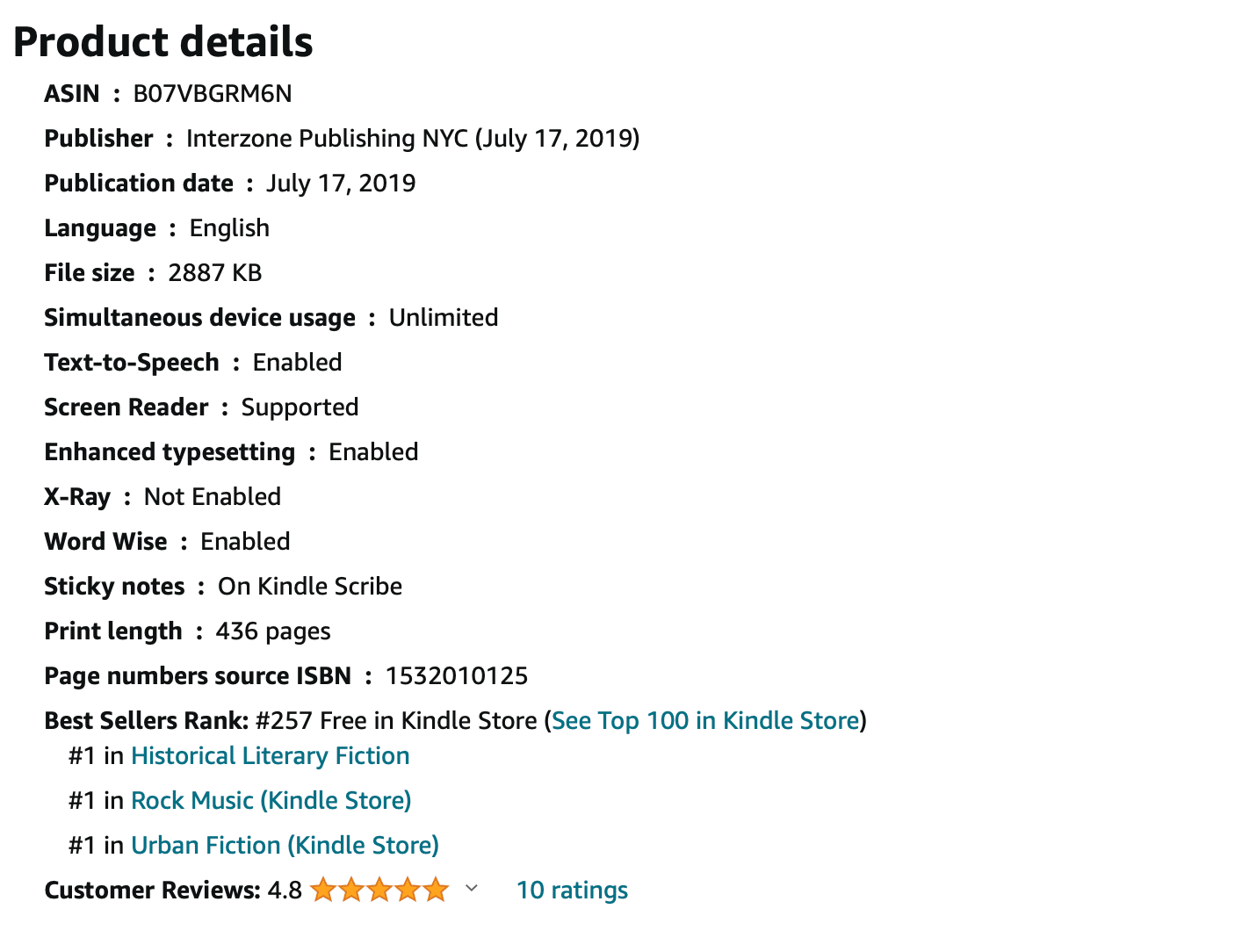Click the ASIN value B07VBGRM6N
Image resolution: width=1235 pixels, height=952 pixels.
pos(213,93)
